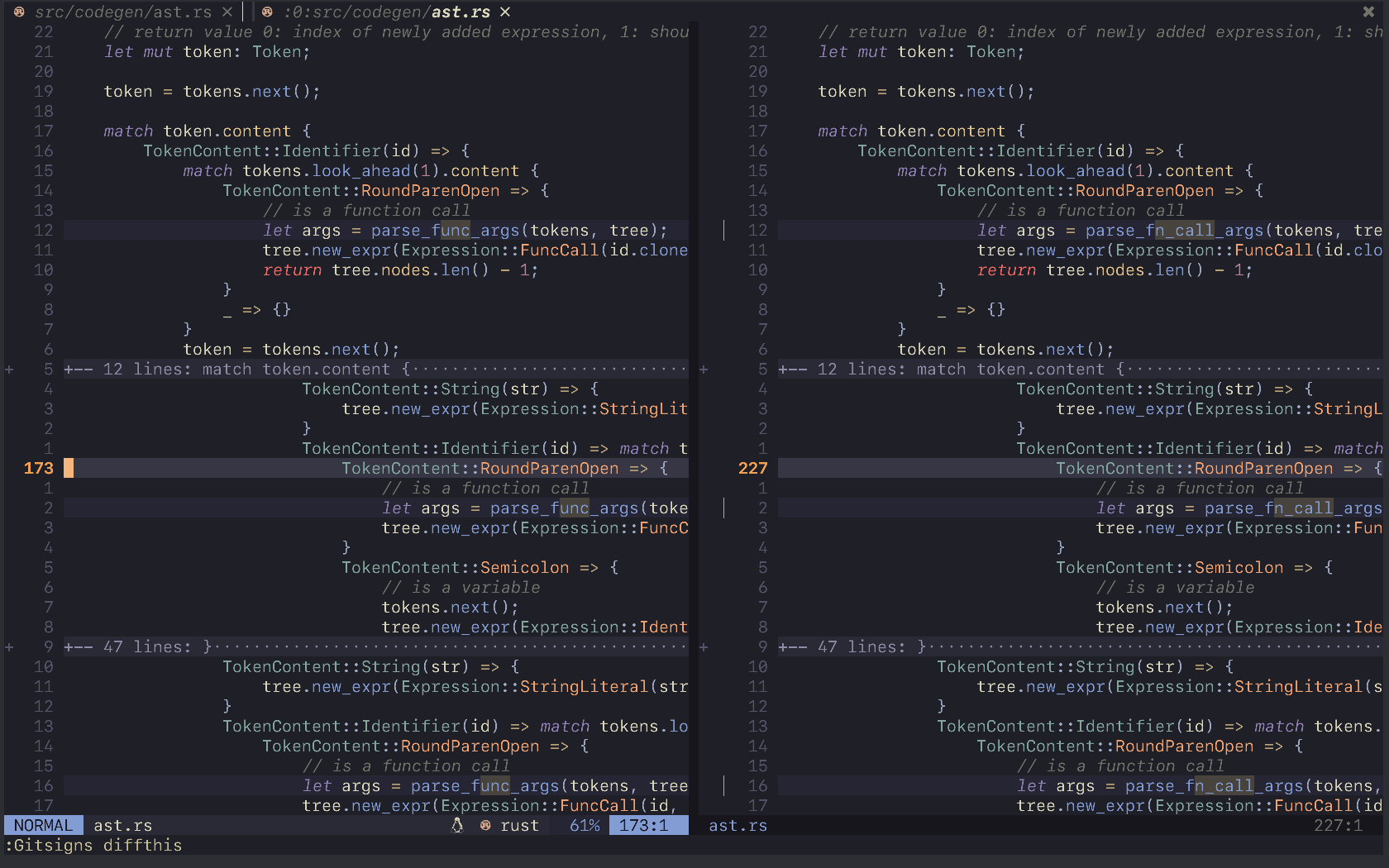Click '// is a variable' comment in left pane
Screen dimensions: 1389x868
[461, 587]
